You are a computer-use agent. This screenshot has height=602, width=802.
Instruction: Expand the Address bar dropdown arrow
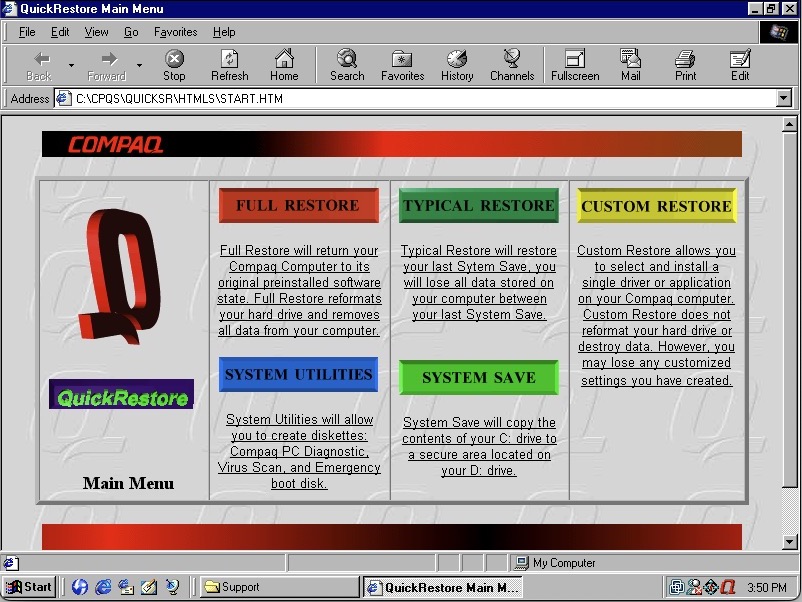click(784, 99)
